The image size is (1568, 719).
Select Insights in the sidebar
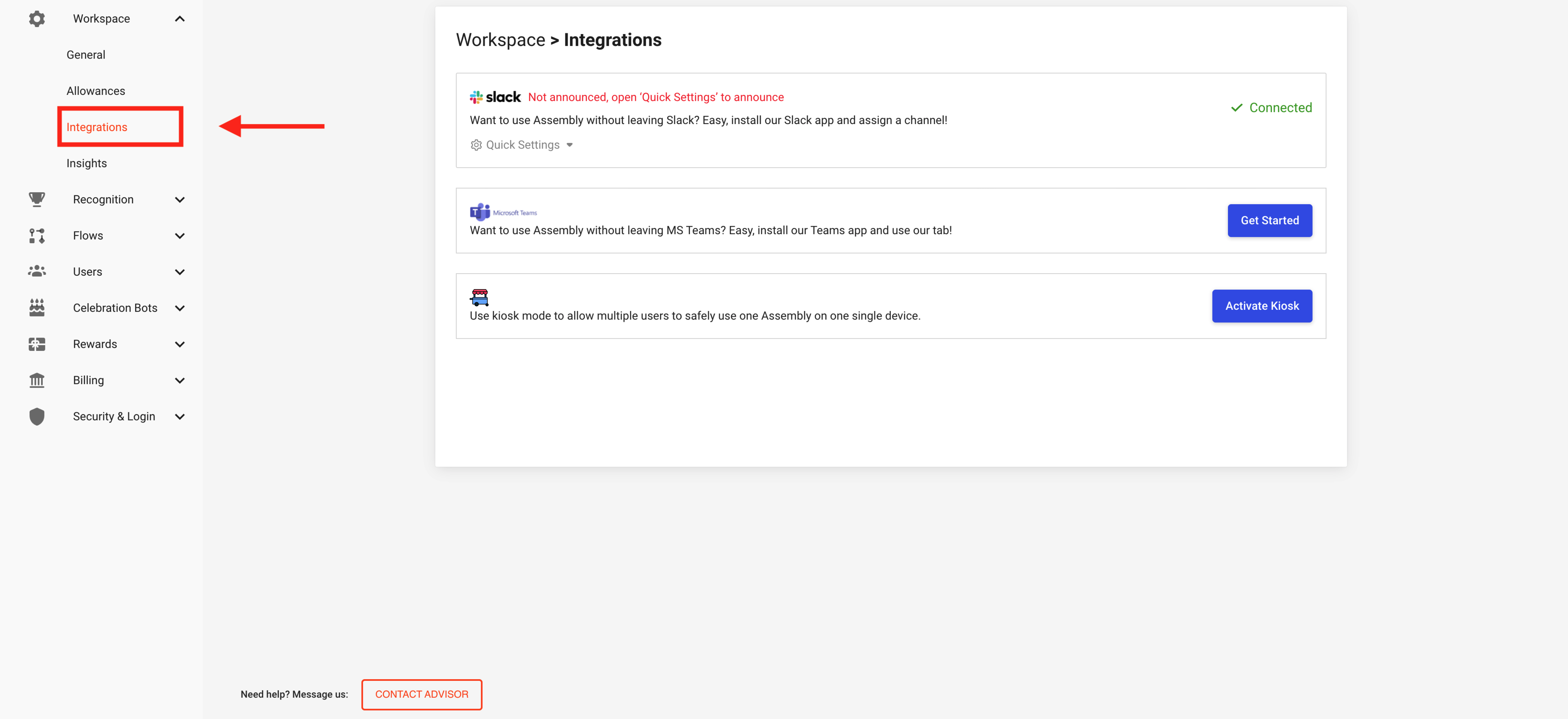click(86, 163)
